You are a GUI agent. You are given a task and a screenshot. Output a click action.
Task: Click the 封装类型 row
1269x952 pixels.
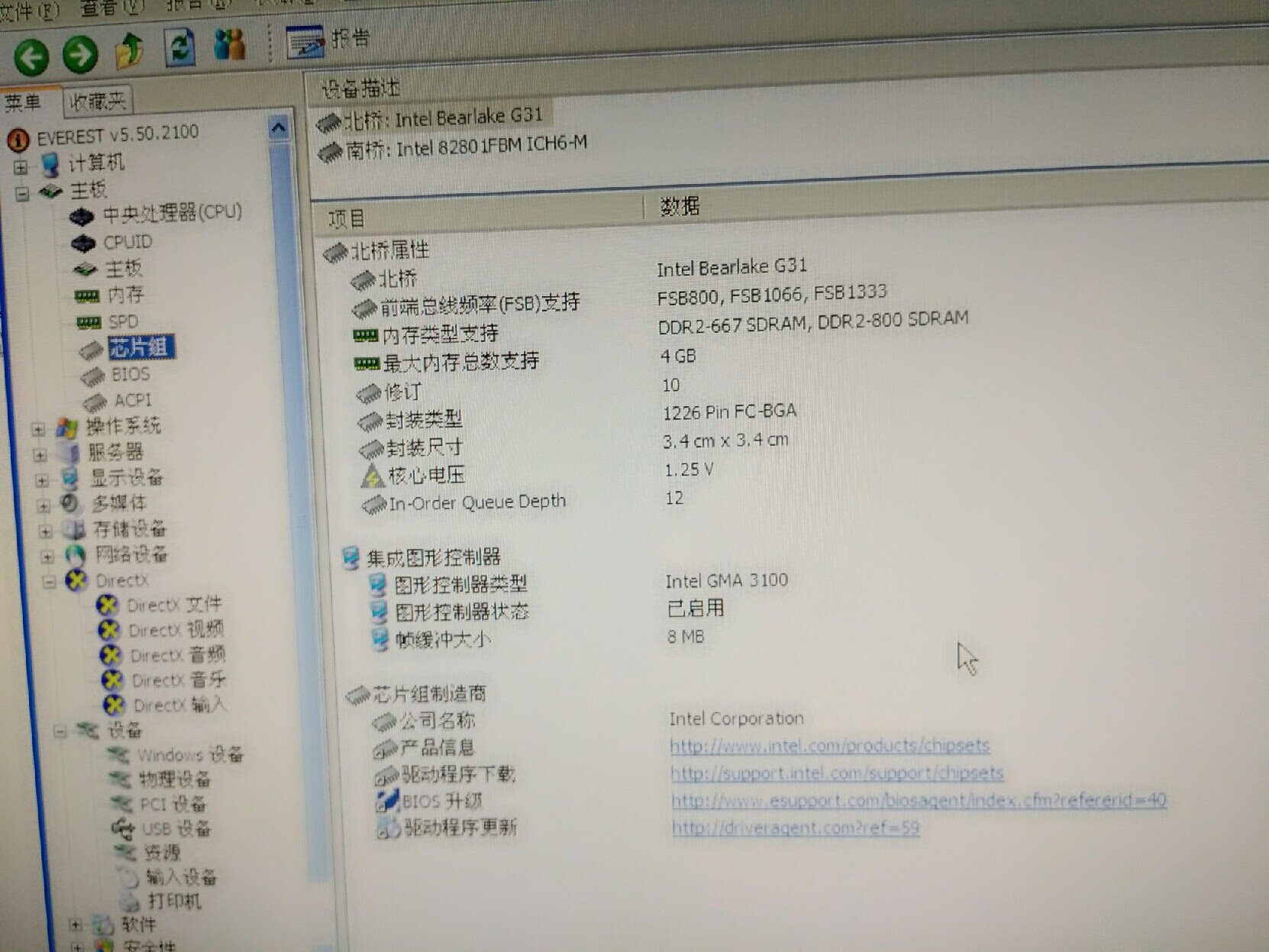click(576, 417)
